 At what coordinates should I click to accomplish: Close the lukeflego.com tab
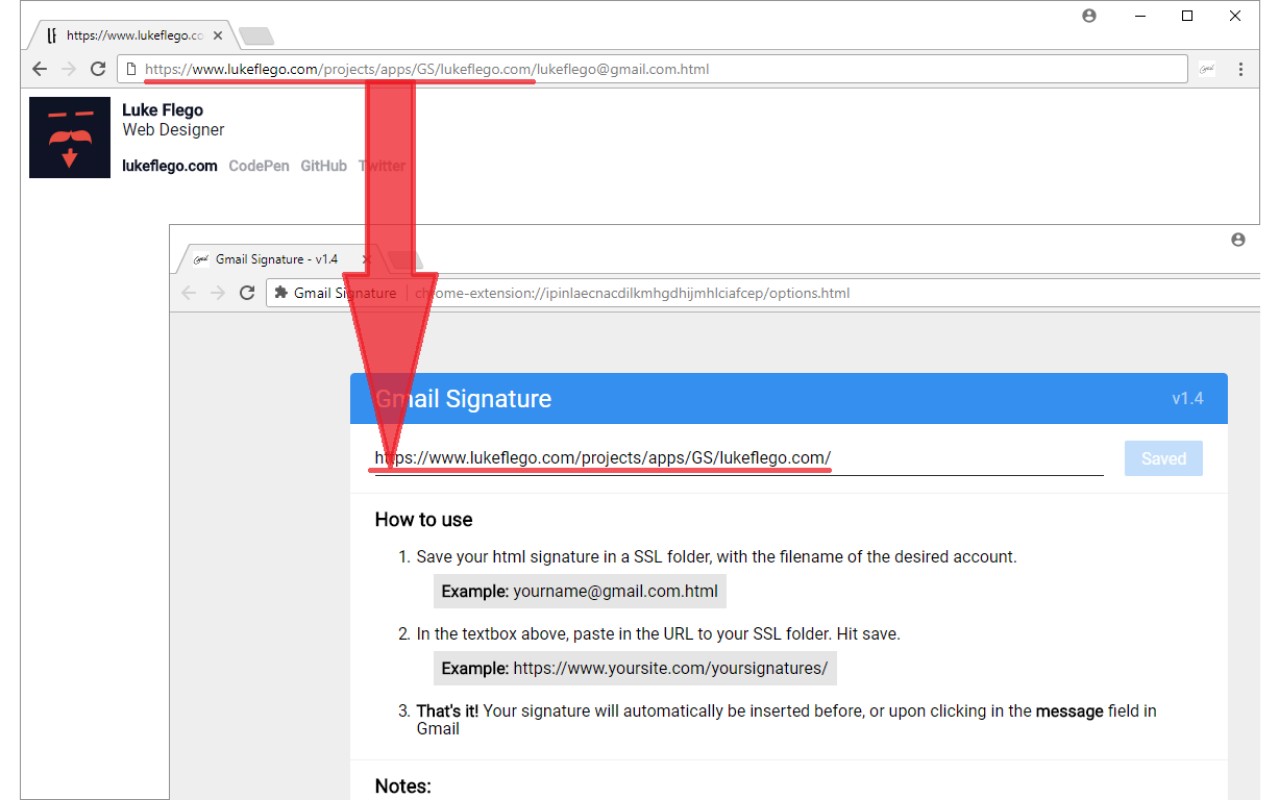tap(218, 35)
